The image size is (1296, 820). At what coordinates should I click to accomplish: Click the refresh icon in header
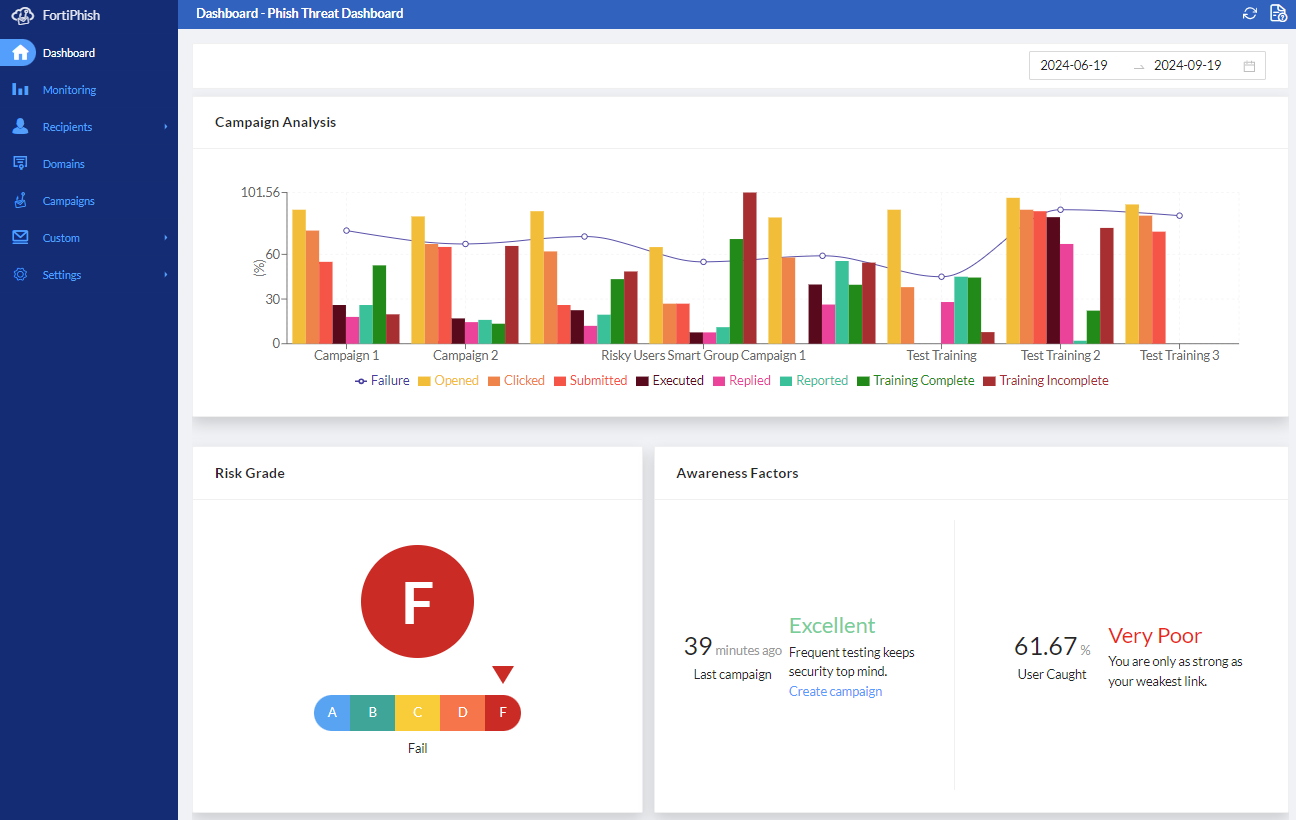coord(1250,13)
